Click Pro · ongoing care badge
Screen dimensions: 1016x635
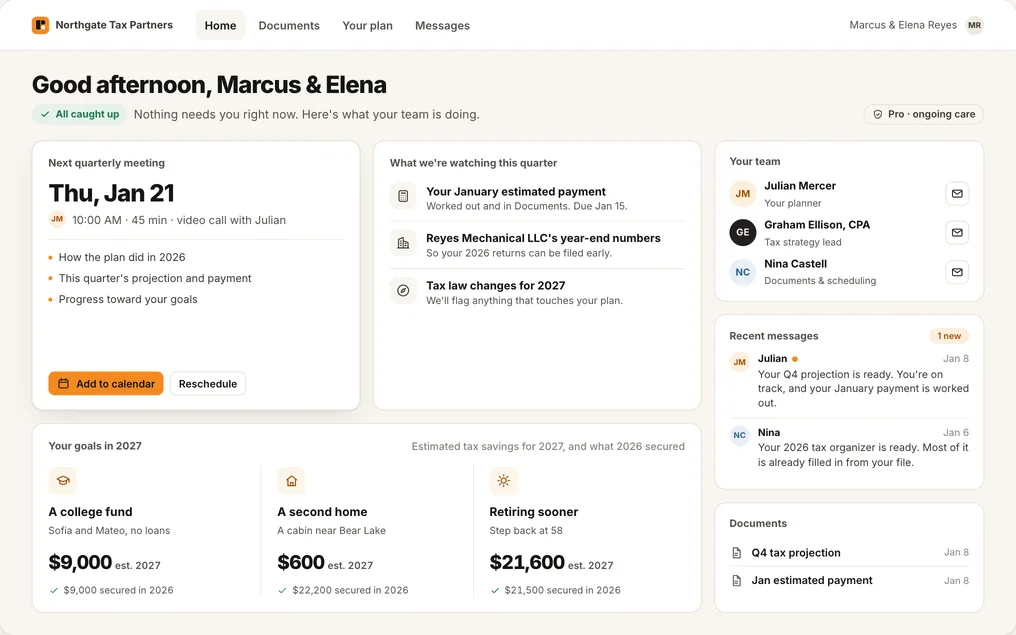[x=924, y=114]
